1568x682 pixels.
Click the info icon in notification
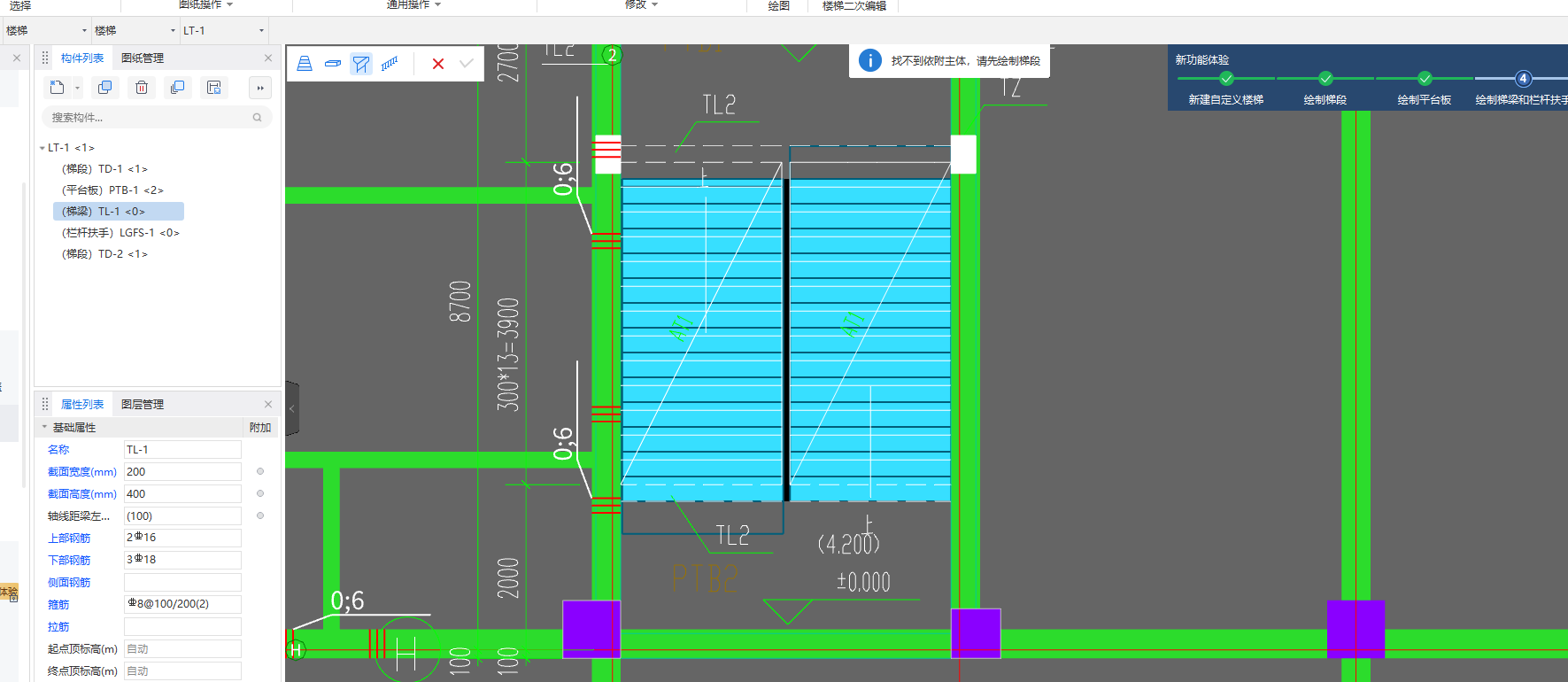click(x=870, y=60)
